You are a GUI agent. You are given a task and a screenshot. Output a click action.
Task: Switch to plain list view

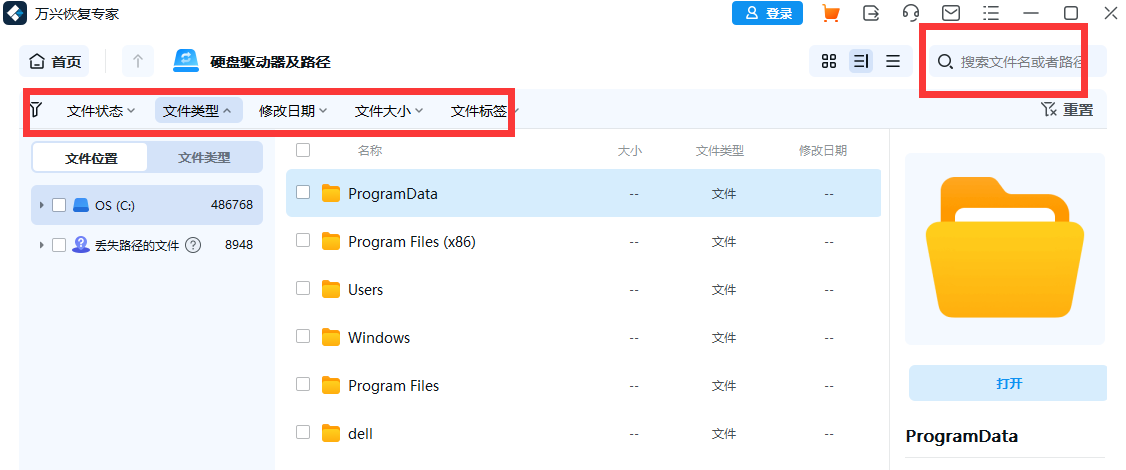(x=893, y=62)
